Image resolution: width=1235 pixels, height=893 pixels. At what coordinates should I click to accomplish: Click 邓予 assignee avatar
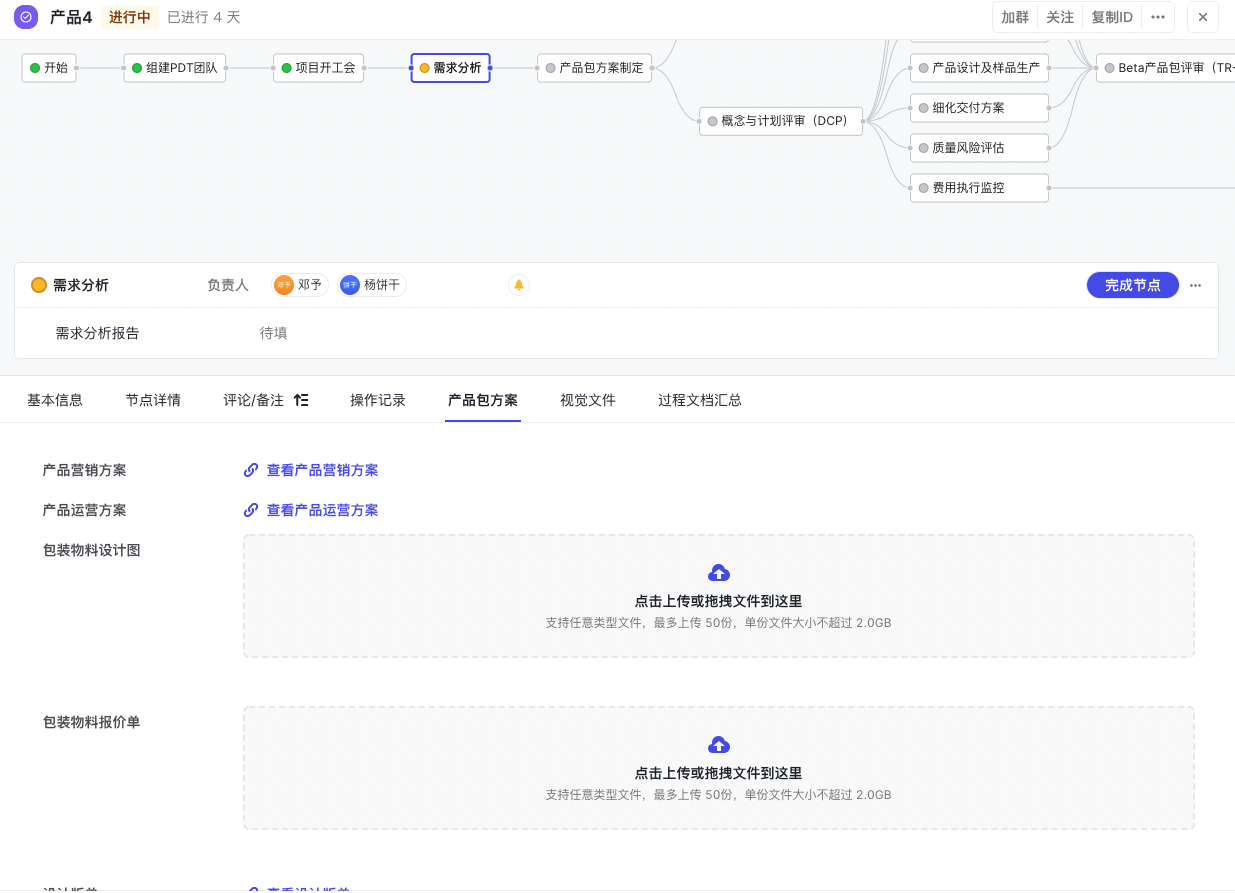tap(284, 285)
